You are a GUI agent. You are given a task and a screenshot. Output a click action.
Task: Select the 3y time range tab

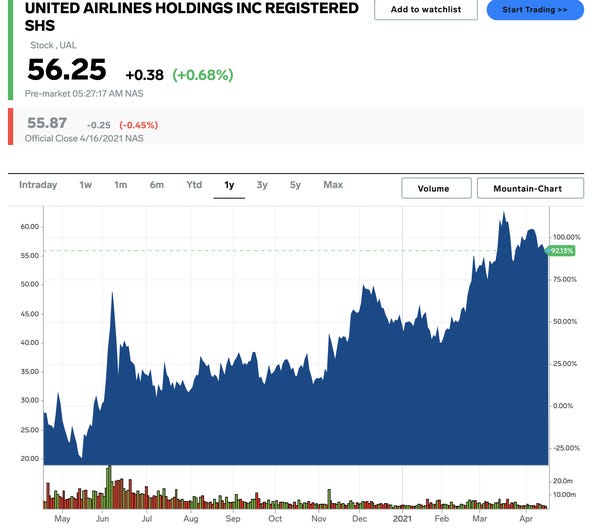click(262, 185)
